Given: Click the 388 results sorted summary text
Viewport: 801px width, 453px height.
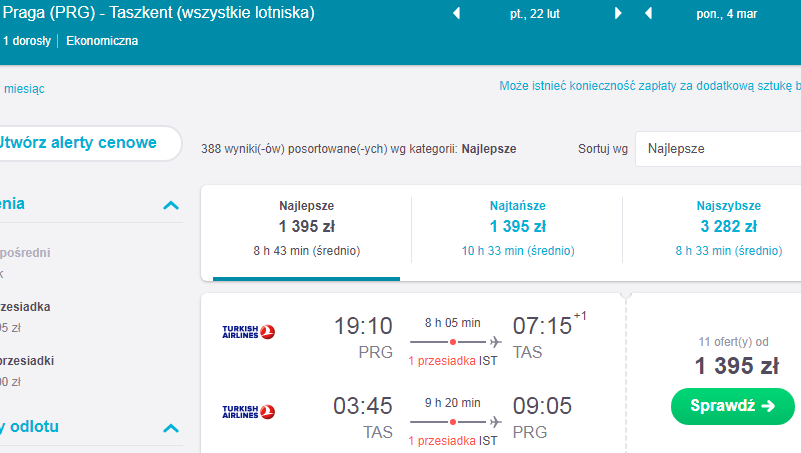Looking at the screenshot, I should tap(359, 149).
